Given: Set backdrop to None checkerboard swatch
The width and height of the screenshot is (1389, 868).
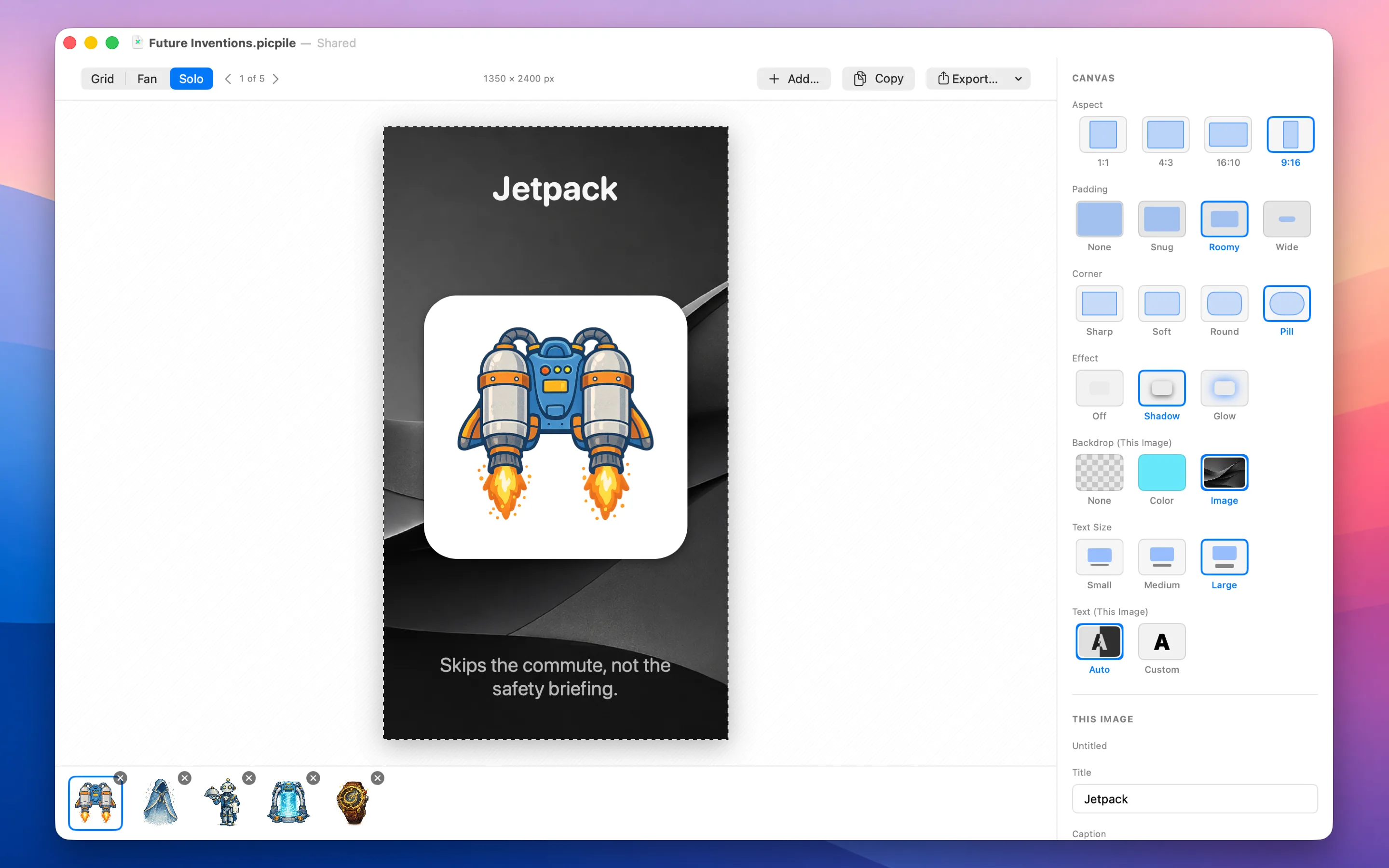Looking at the screenshot, I should [1099, 473].
